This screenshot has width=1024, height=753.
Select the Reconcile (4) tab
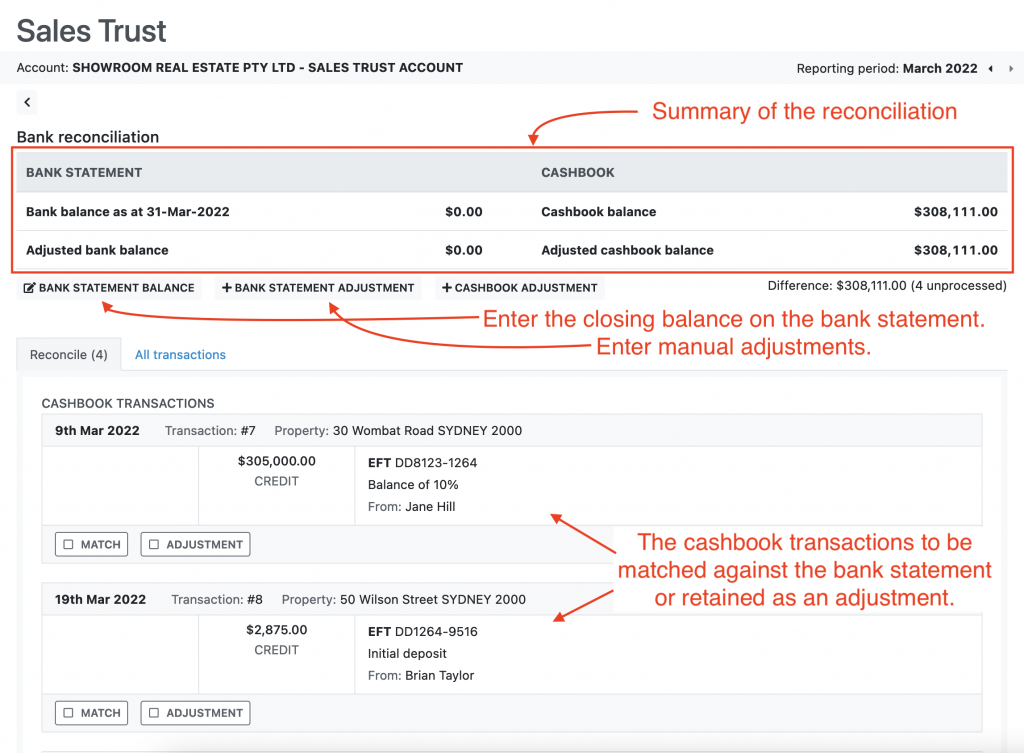(x=69, y=355)
